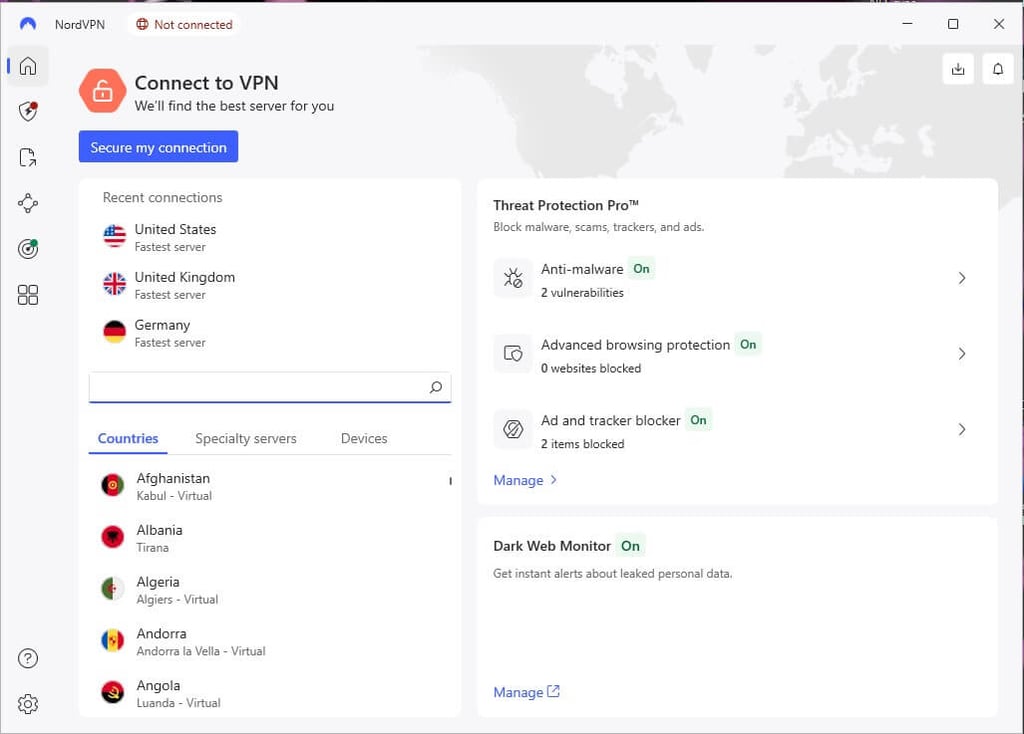Select 'Algeria' in the countries list
This screenshot has height=734, width=1024.
click(x=158, y=582)
